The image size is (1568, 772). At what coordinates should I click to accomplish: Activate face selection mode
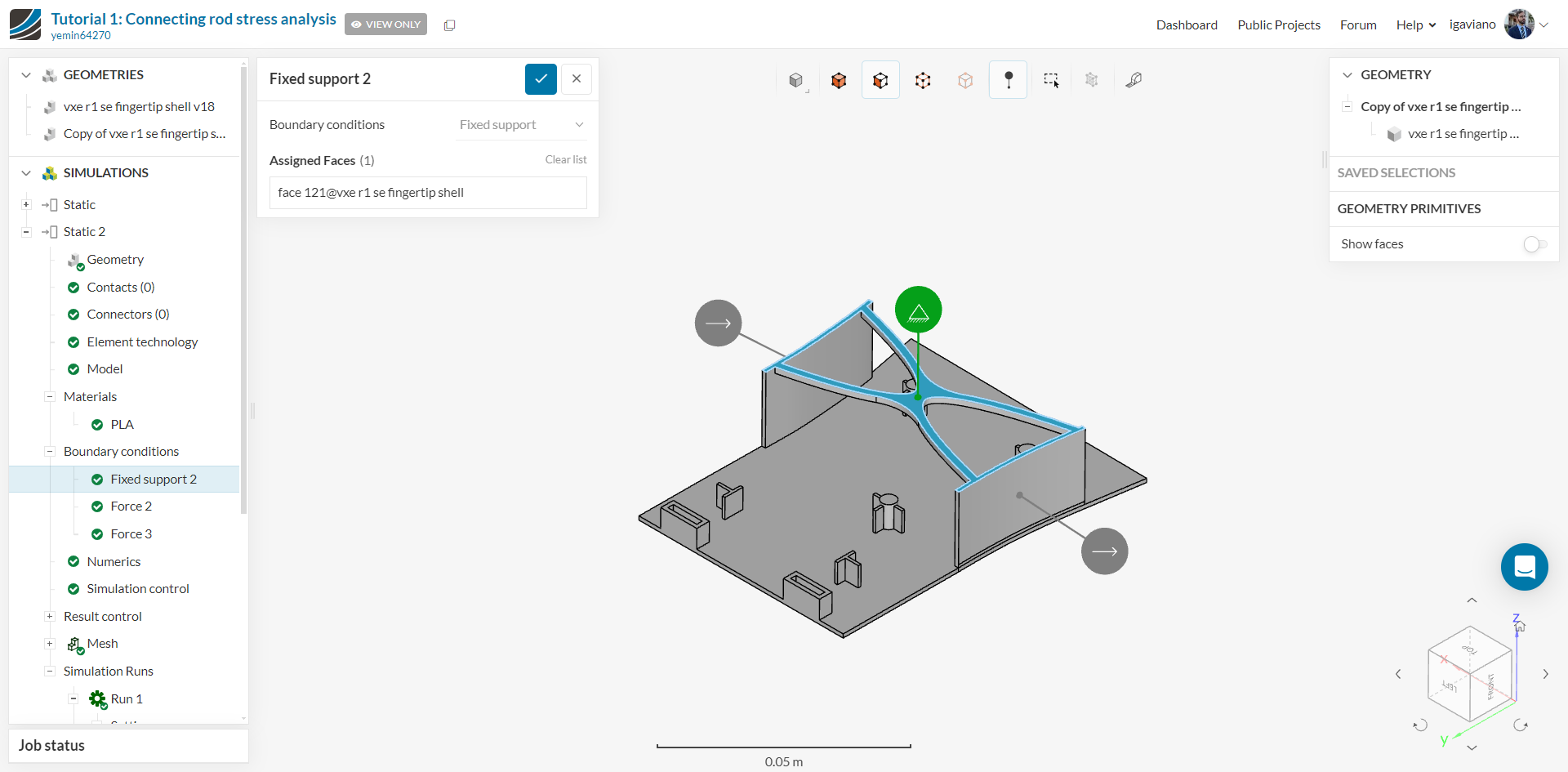pos(880,80)
